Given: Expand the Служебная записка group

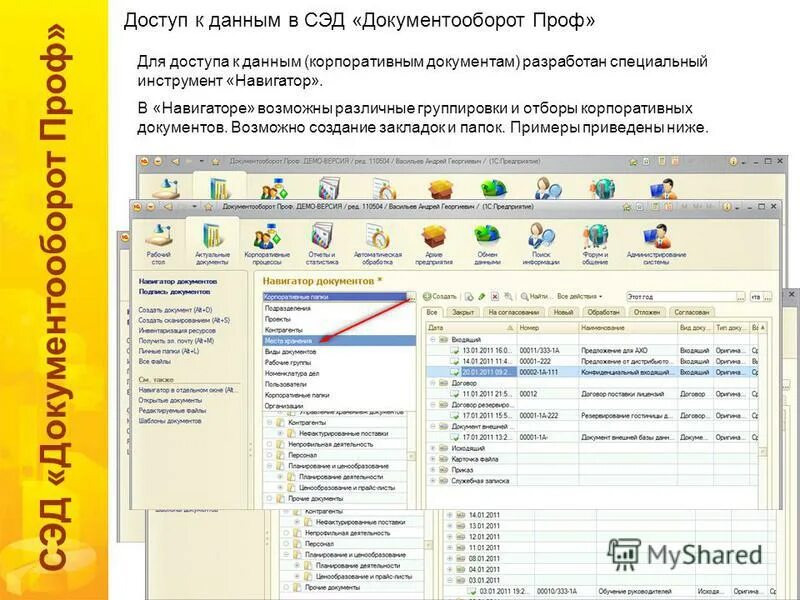Looking at the screenshot, I should click(x=433, y=481).
